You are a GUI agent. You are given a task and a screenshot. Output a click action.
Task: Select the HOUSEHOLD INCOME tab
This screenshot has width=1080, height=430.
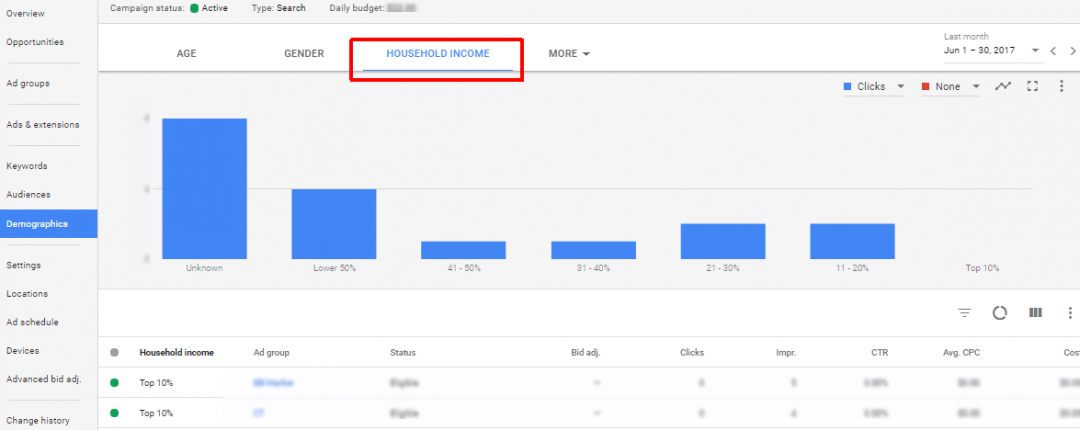point(438,54)
